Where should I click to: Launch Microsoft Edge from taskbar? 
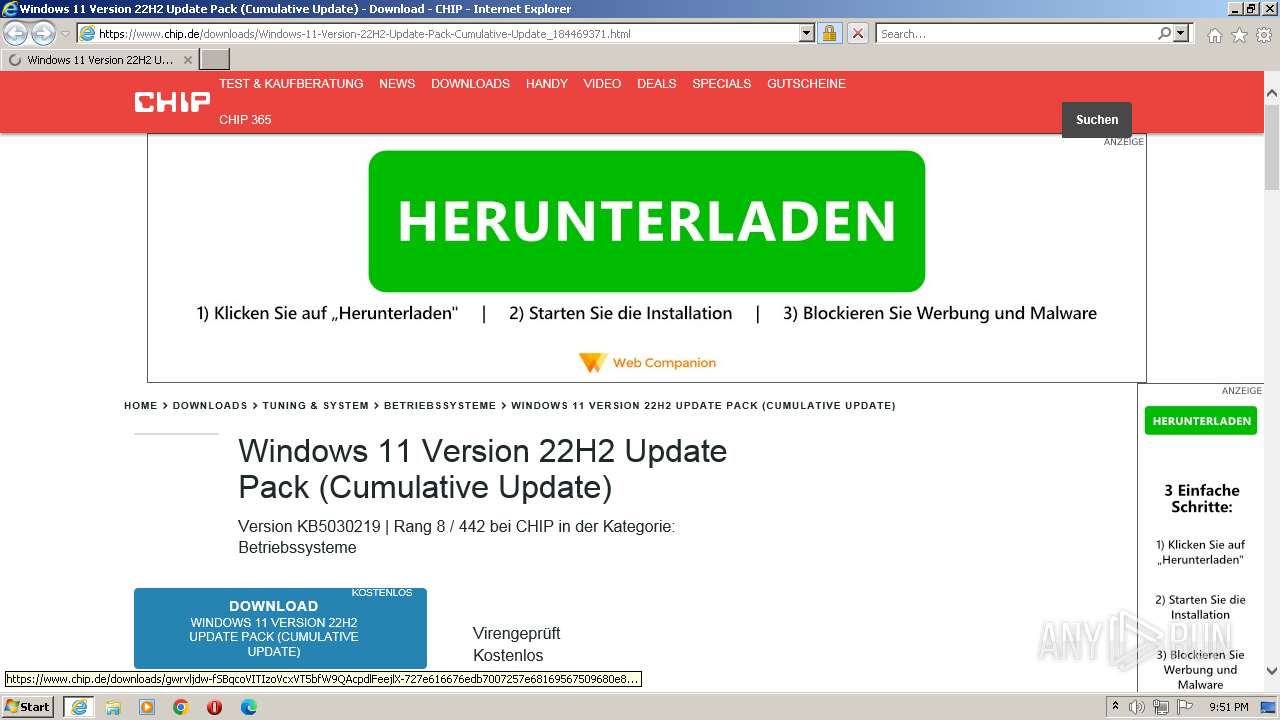tap(248, 707)
